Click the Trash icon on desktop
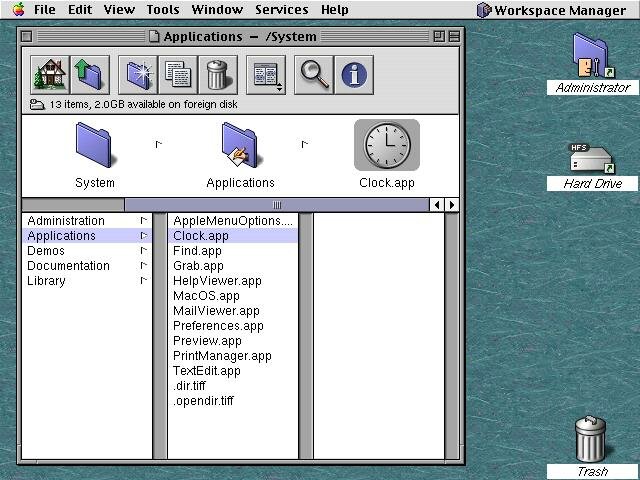The image size is (640, 480). (x=590, y=439)
